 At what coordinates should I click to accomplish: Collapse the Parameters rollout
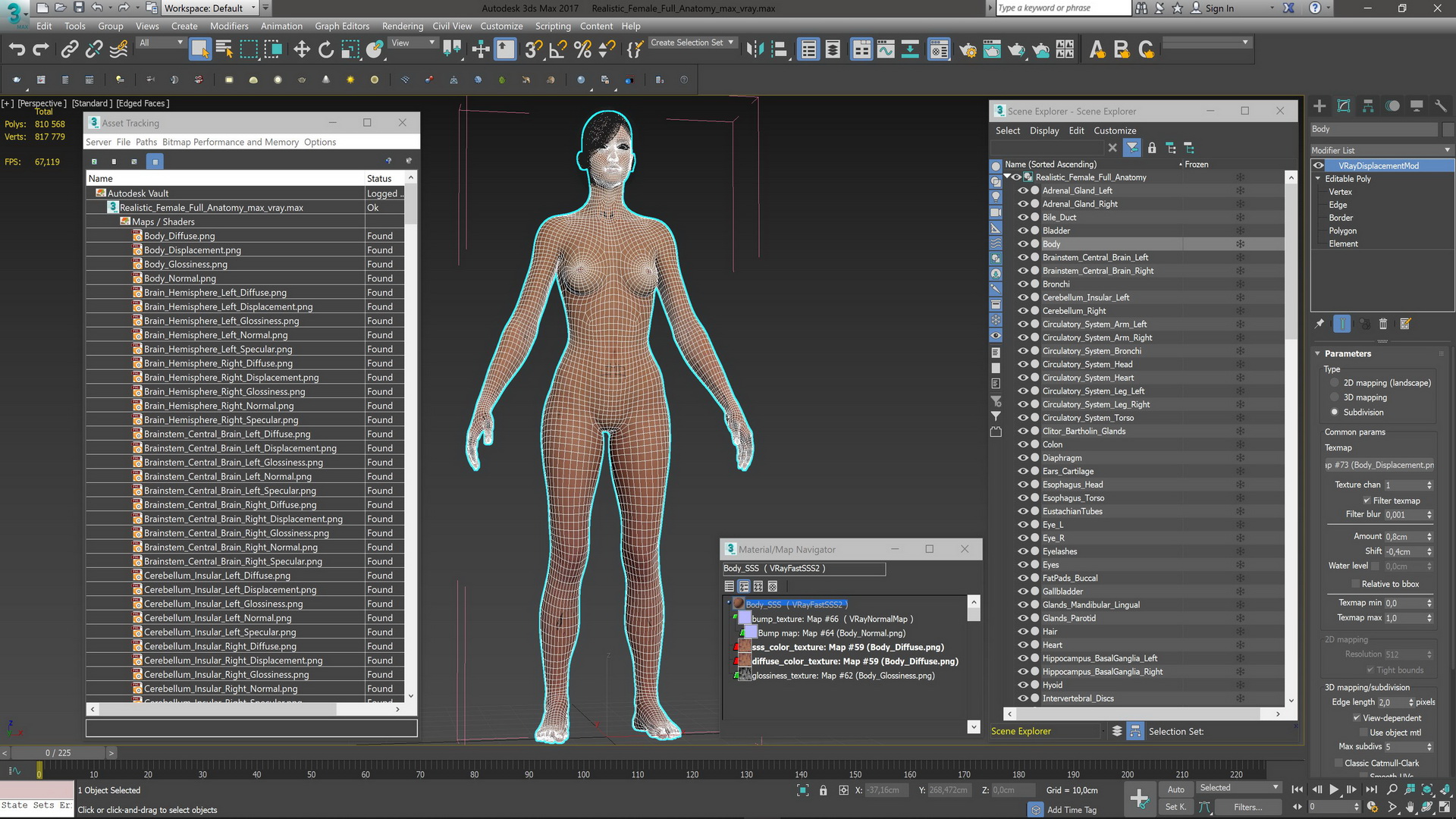1318,354
